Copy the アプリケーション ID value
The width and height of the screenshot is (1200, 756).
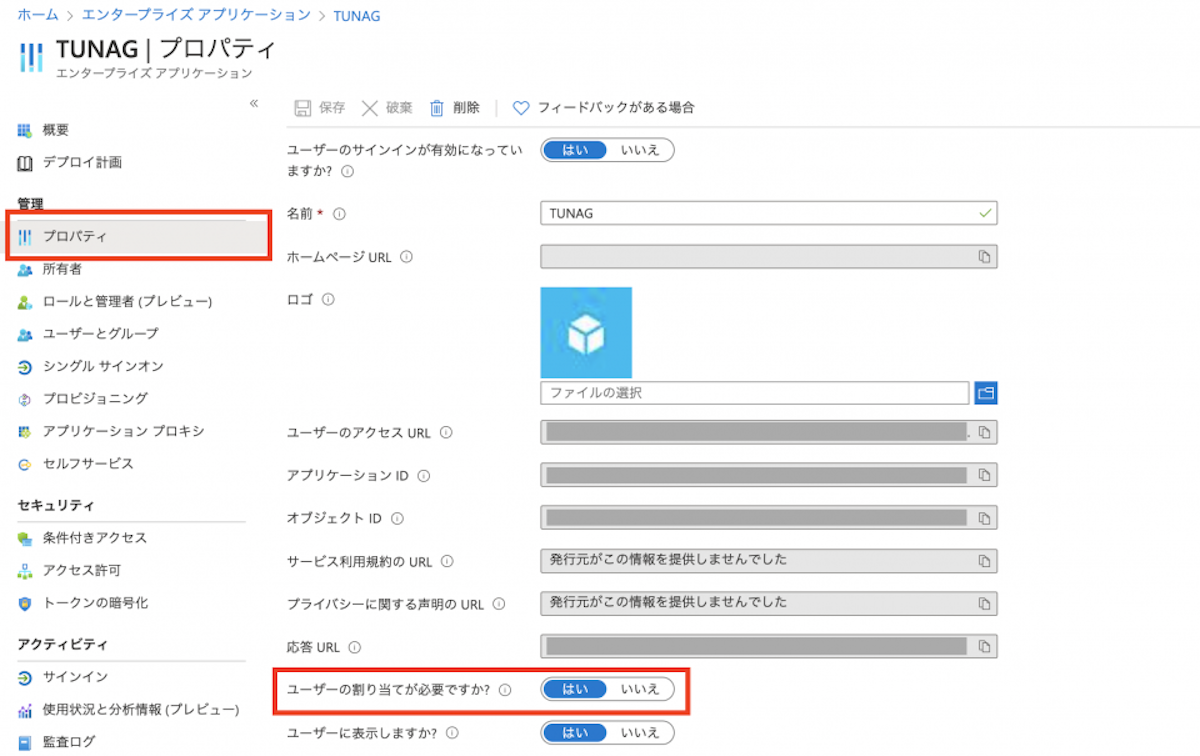point(984,475)
